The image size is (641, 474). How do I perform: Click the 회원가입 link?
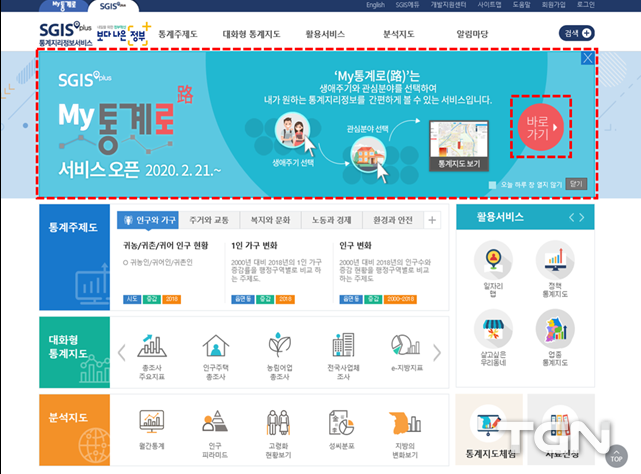(554, 5)
